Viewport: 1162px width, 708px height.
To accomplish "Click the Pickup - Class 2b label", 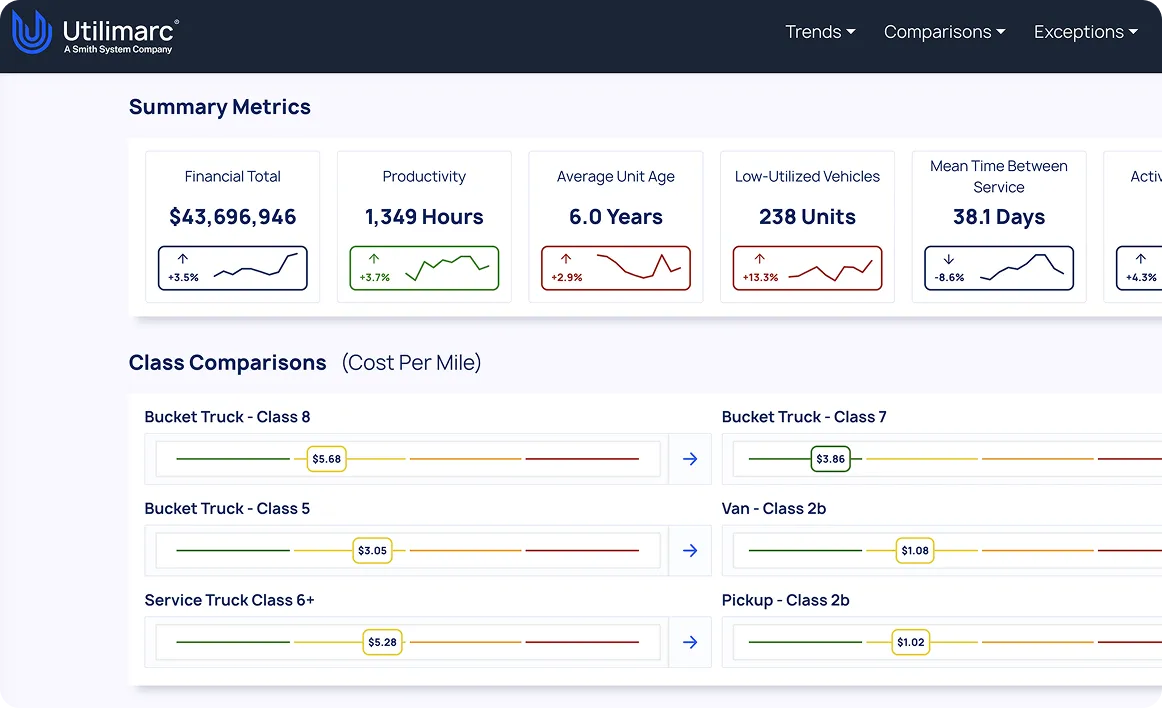I will [786, 601].
